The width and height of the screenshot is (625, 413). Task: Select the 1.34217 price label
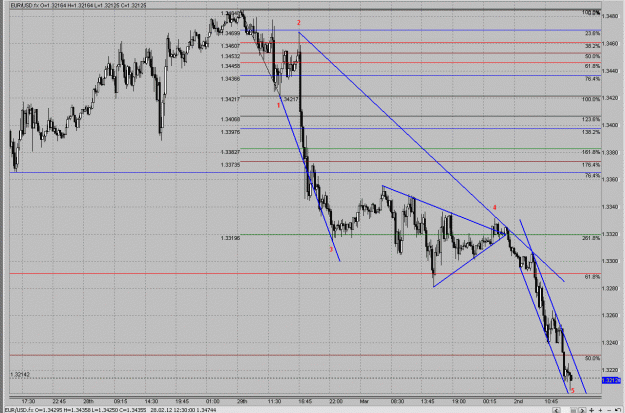click(230, 99)
